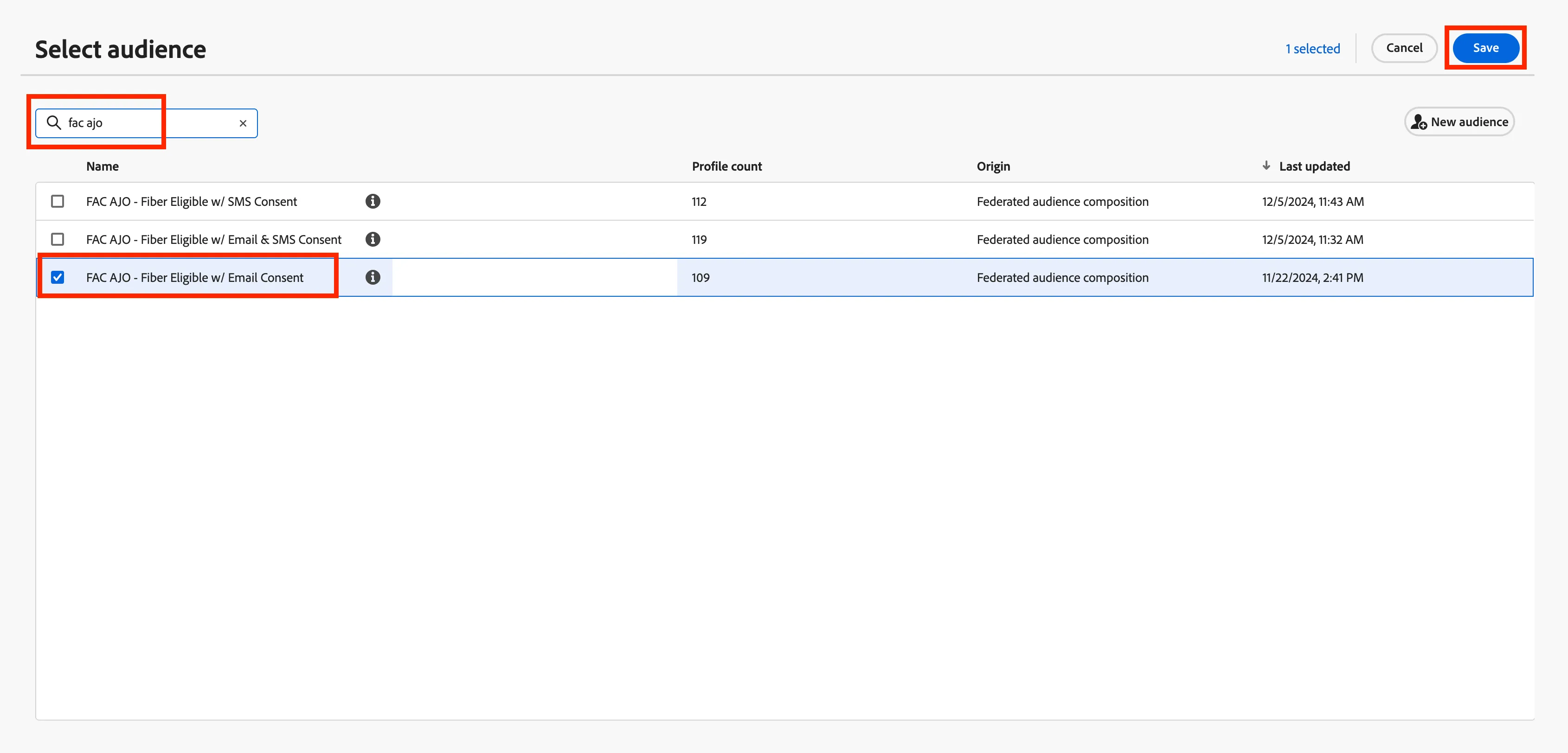The width and height of the screenshot is (1568, 753).
Task: Click date 11/22/2024, 2:41 PM
Action: coord(1312,278)
